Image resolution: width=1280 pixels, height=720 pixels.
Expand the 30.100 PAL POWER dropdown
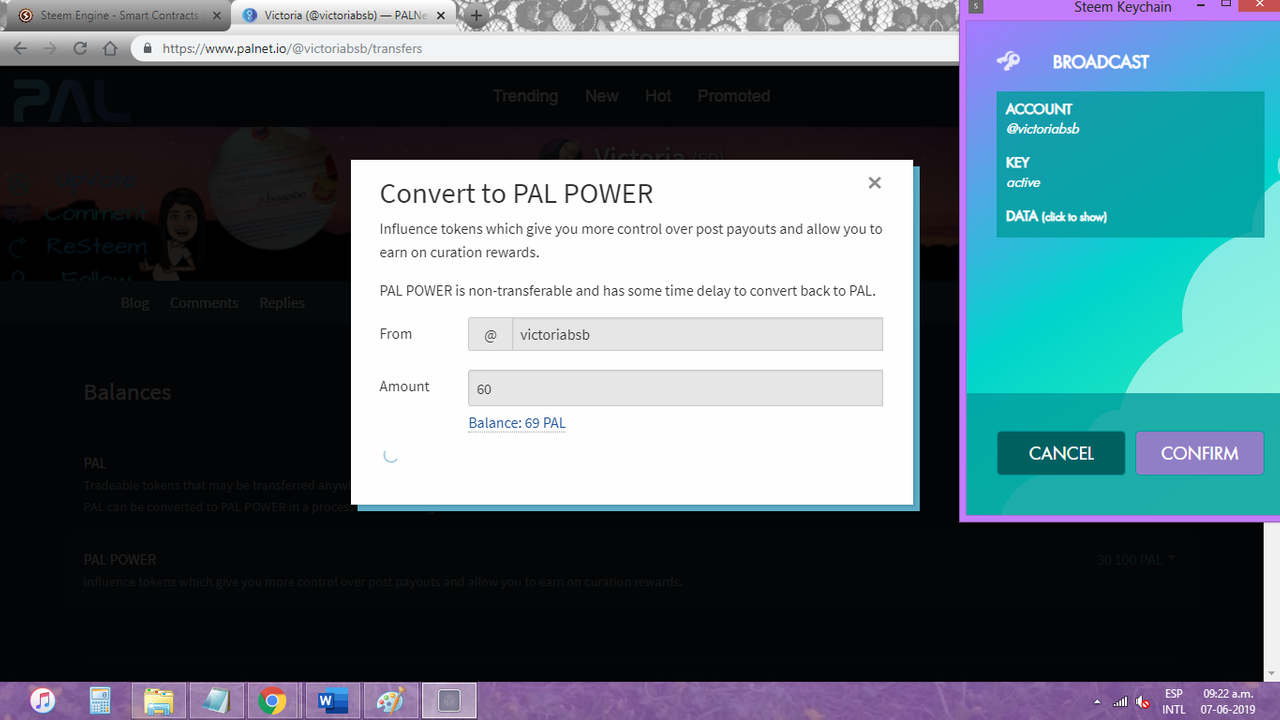1136,560
